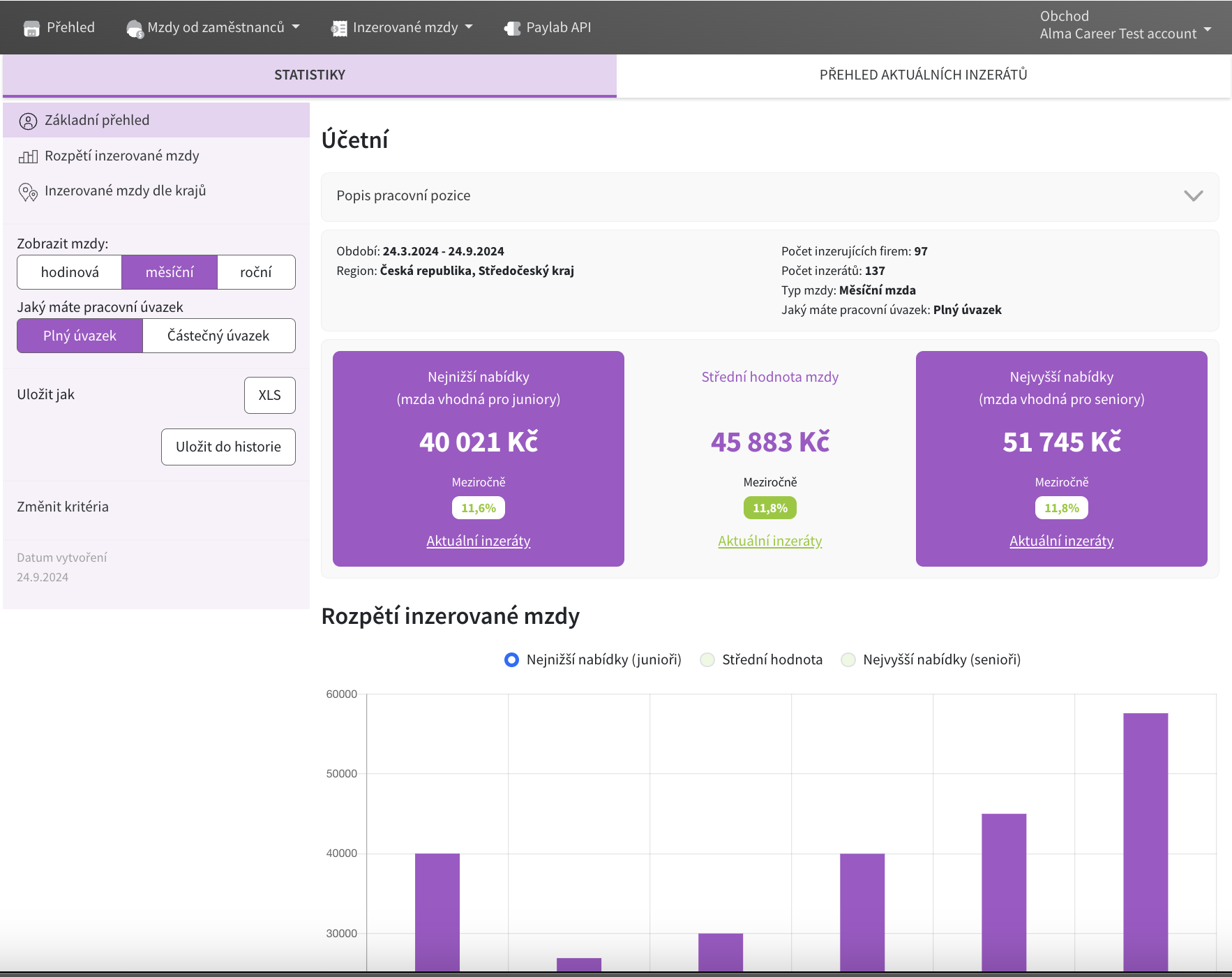1232x977 pixels.
Task: Click the Paylab API plugin icon
Action: point(513,28)
